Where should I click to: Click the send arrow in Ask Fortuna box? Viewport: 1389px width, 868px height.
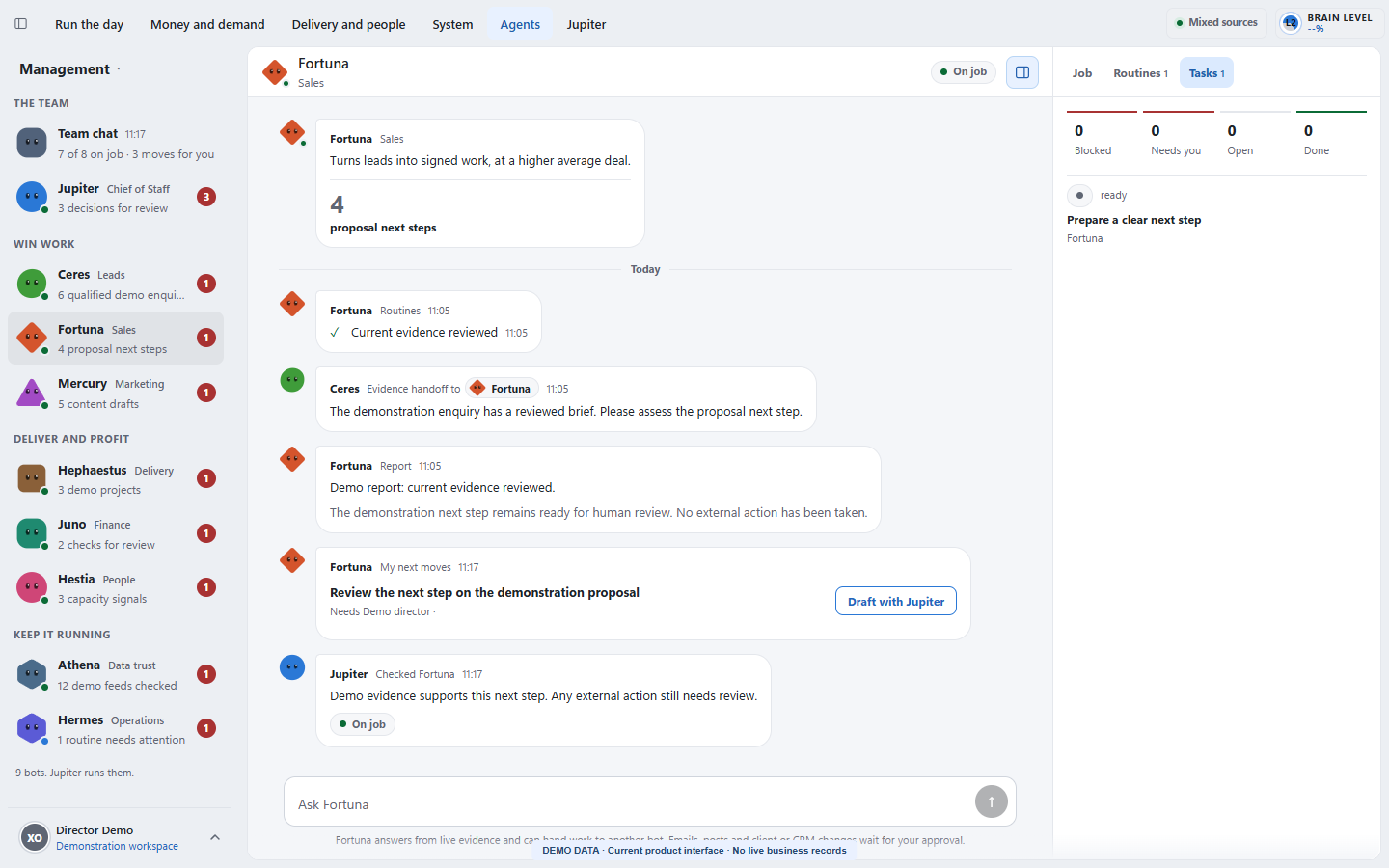coord(992,801)
